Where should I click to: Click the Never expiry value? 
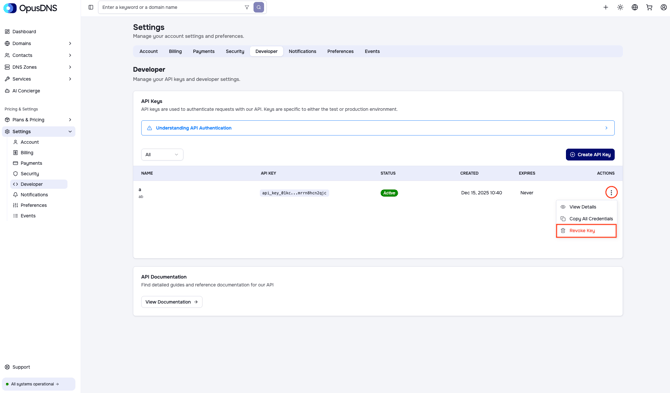(527, 193)
